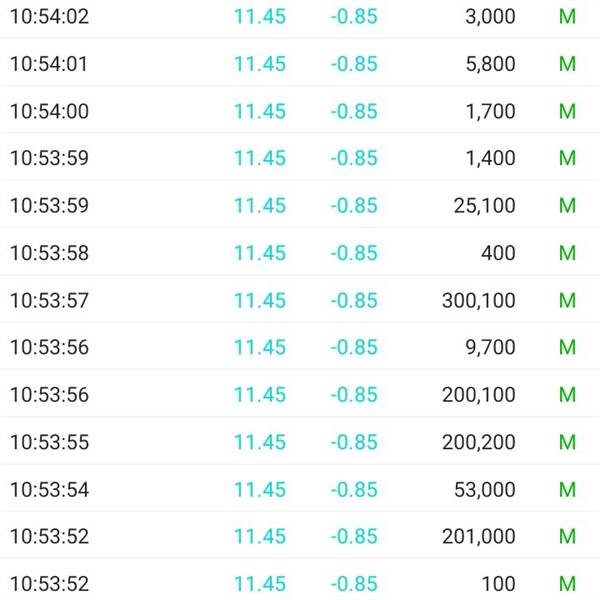Screen dimensions: 600x600
Task: Click the 201,000 volume entry
Action: [478, 536]
